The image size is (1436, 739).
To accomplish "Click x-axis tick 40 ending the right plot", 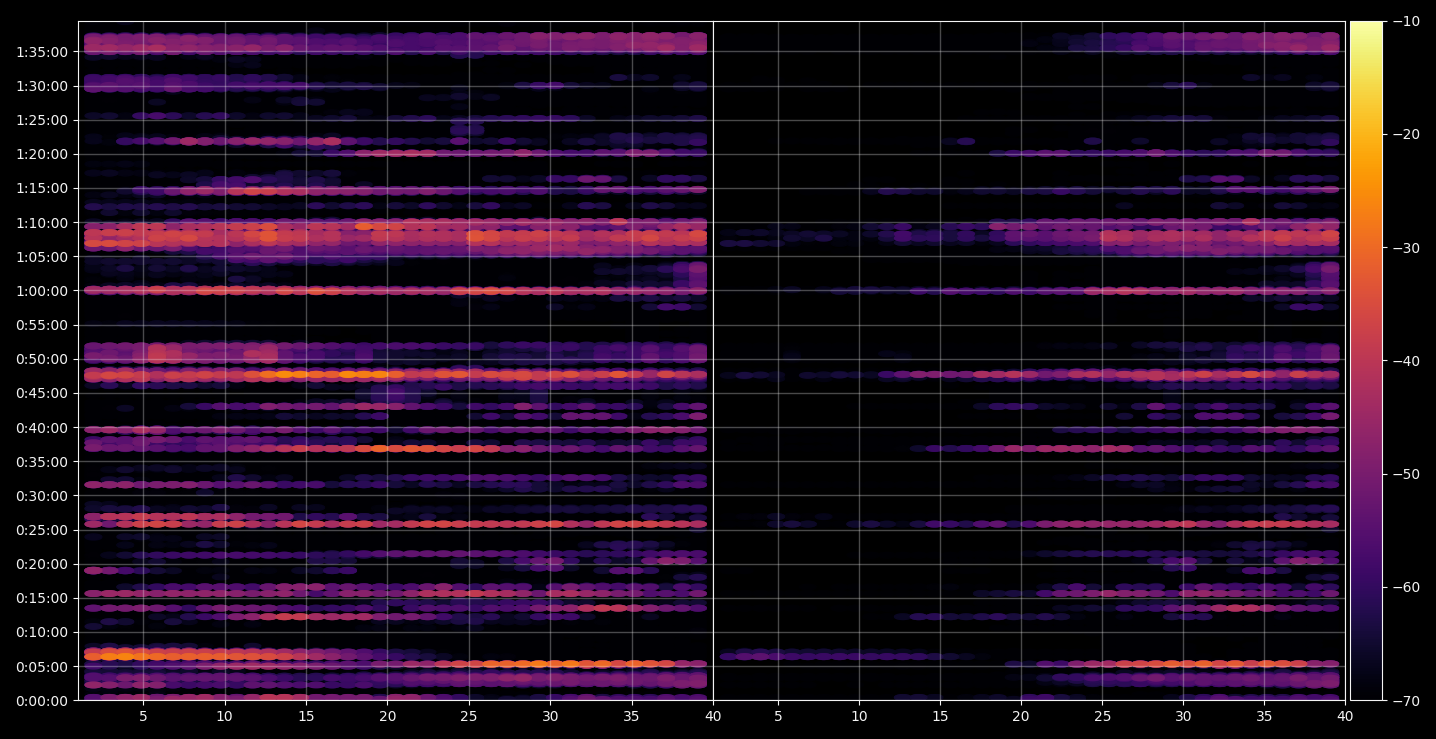I will tap(1345, 716).
